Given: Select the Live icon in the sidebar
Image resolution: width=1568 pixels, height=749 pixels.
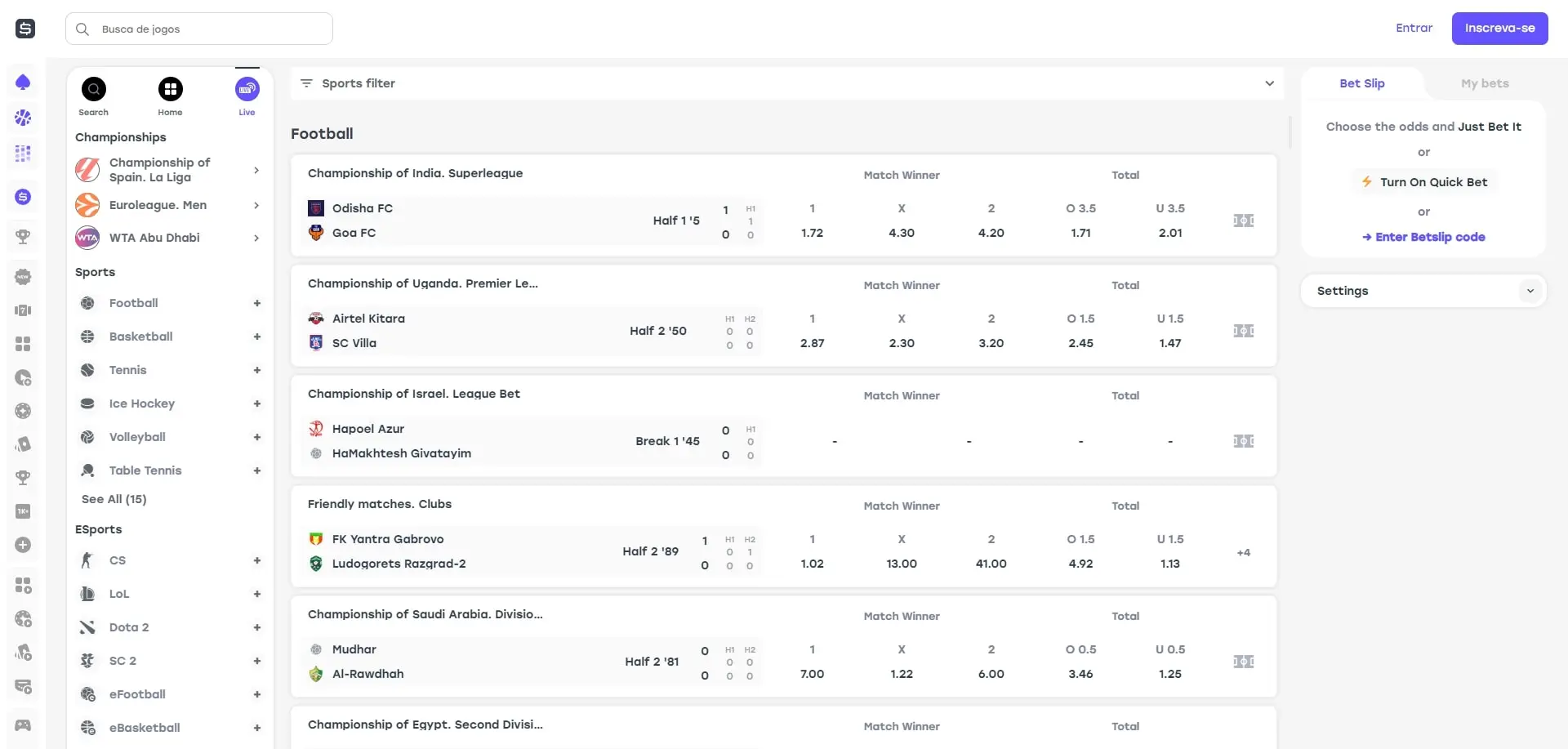Looking at the screenshot, I should point(247,89).
